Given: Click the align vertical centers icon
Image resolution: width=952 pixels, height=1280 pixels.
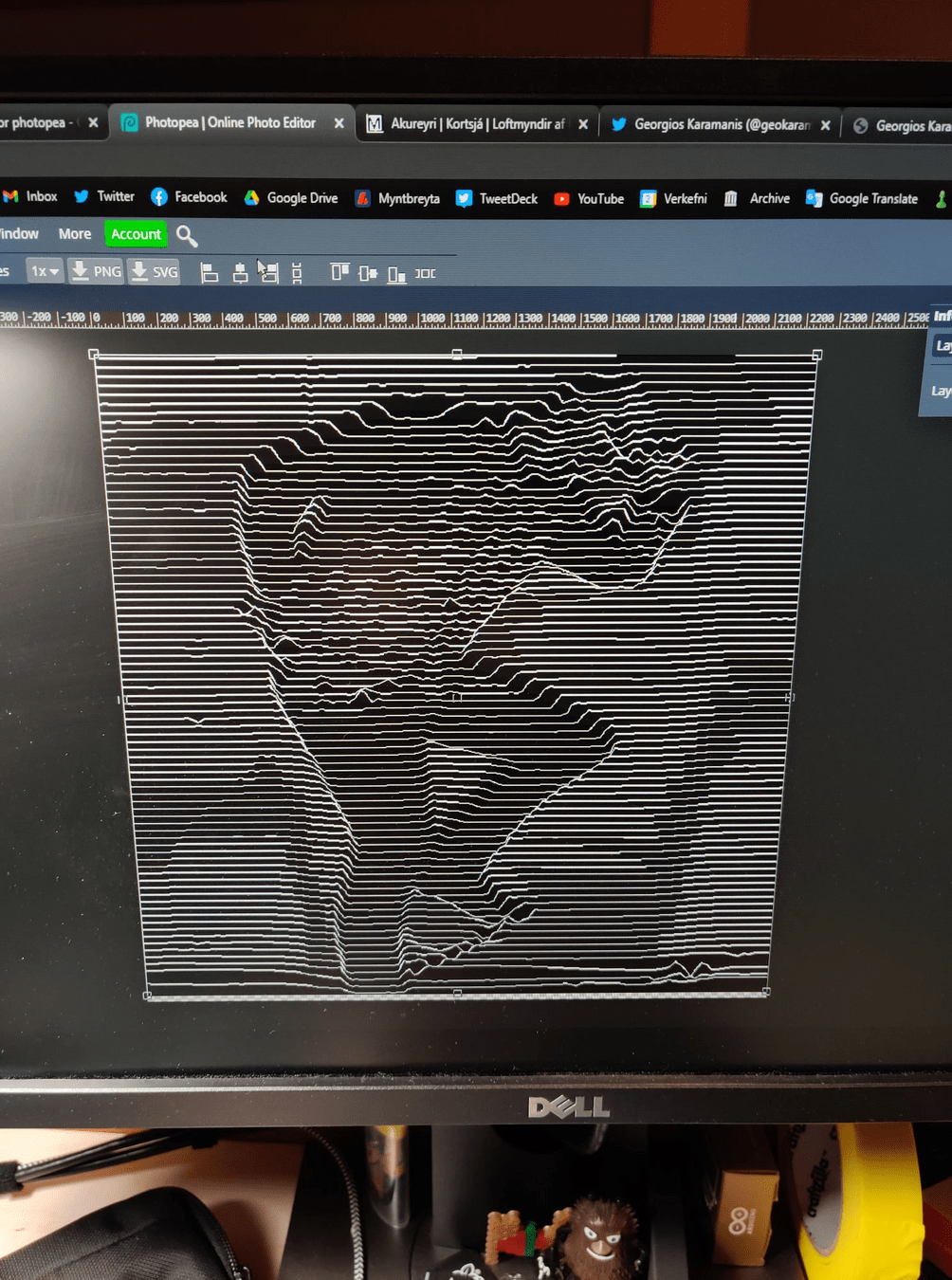Looking at the screenshot, I should coord(368,273).
